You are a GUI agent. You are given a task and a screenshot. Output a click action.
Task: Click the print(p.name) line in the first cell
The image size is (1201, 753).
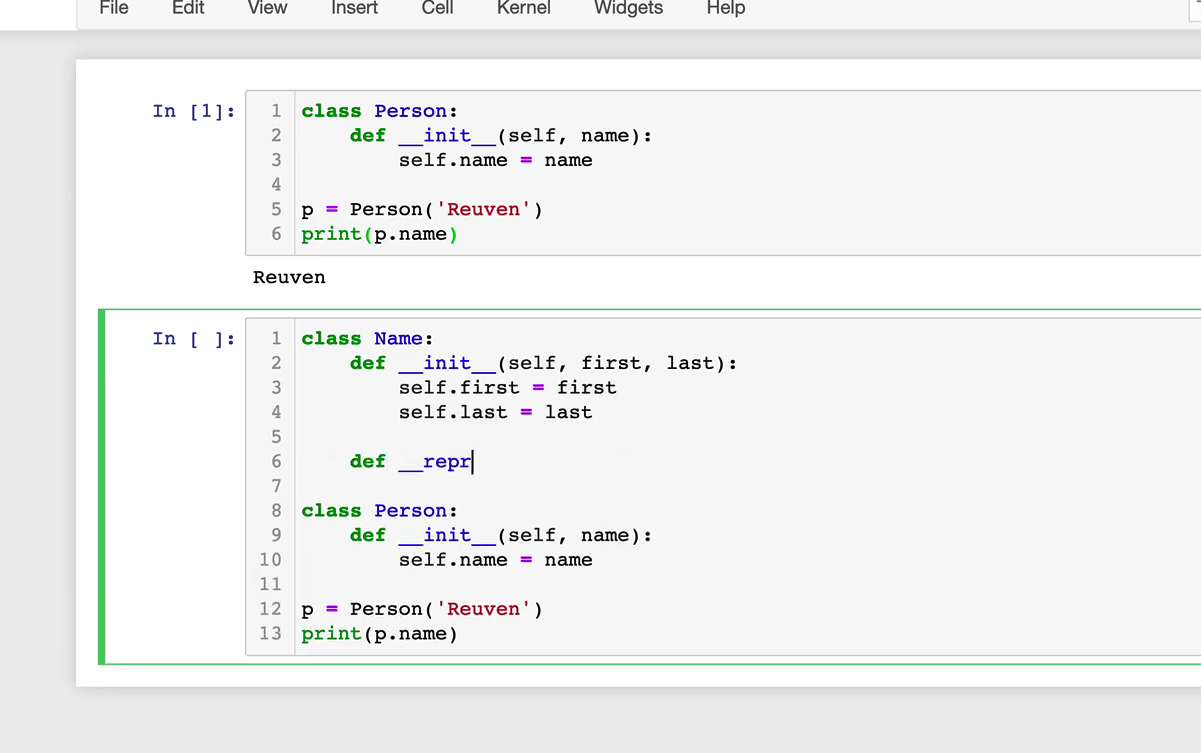378,234
